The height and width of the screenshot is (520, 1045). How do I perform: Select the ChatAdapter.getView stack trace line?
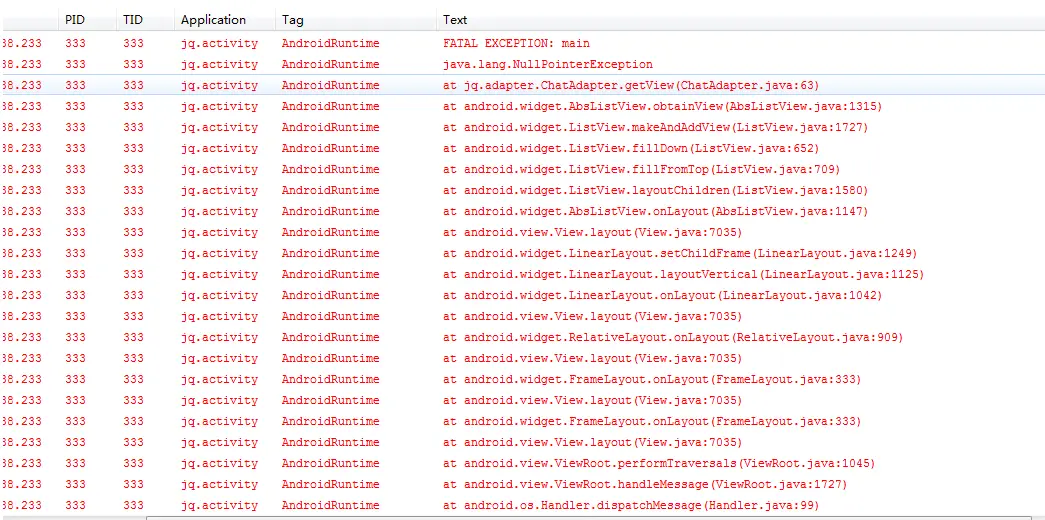pyautogui.click(x=522, y=85)
